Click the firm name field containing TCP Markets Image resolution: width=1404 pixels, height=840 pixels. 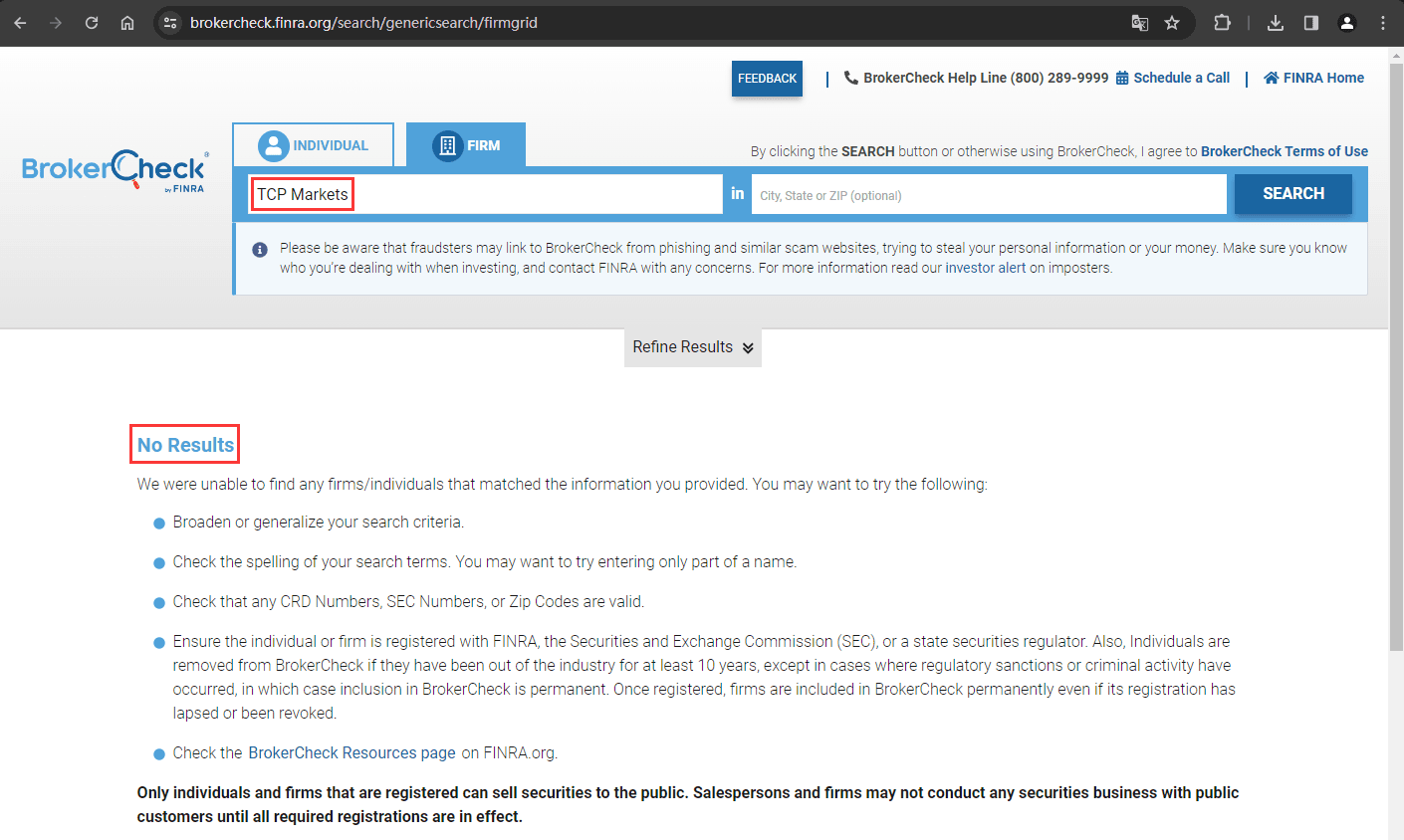pyautogui.click(x=485, y=194)
